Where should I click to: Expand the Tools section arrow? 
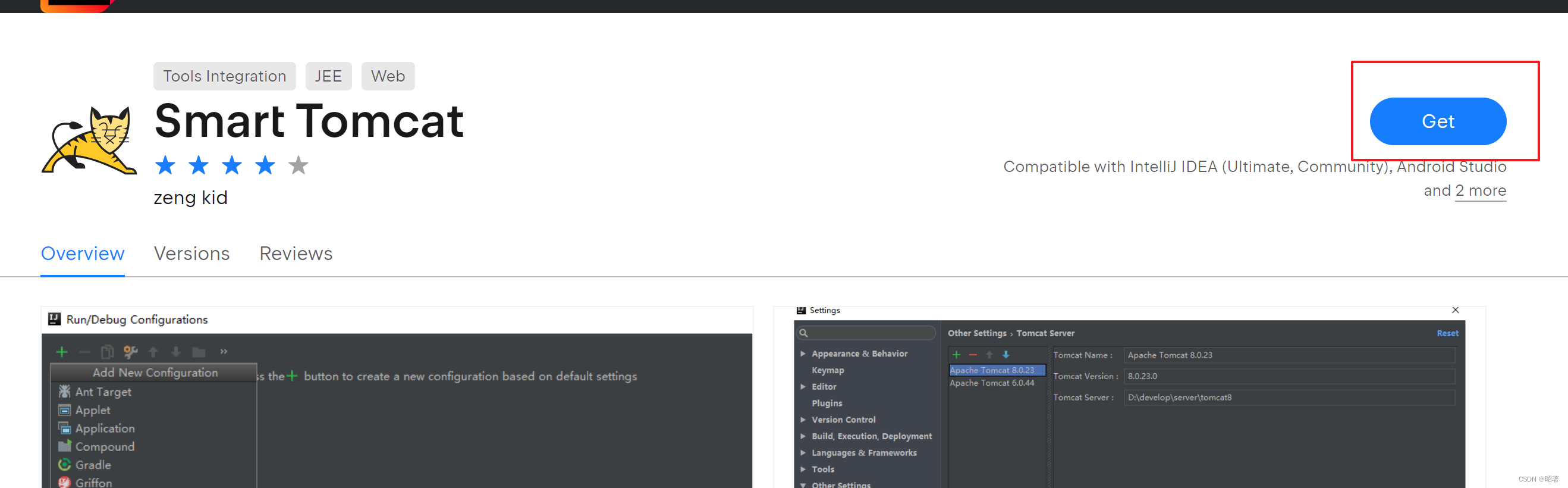click(803, 468)
